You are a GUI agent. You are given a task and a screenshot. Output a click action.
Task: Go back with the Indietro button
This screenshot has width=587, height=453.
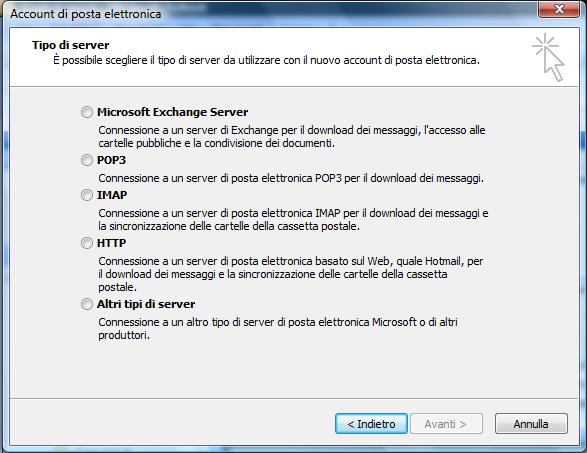(x=371, y=424)
